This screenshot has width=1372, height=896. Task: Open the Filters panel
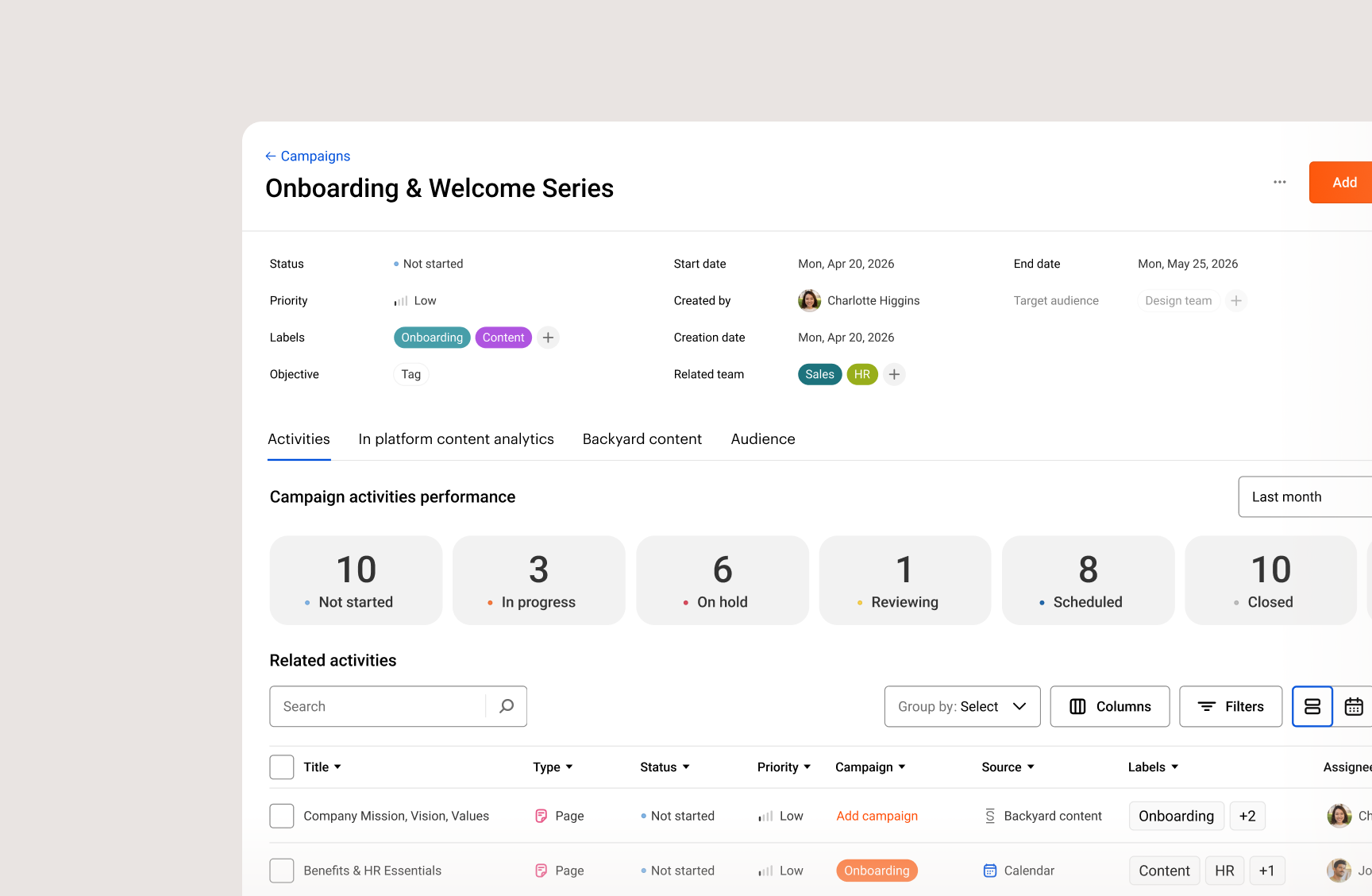click(x=1230, y=706)
